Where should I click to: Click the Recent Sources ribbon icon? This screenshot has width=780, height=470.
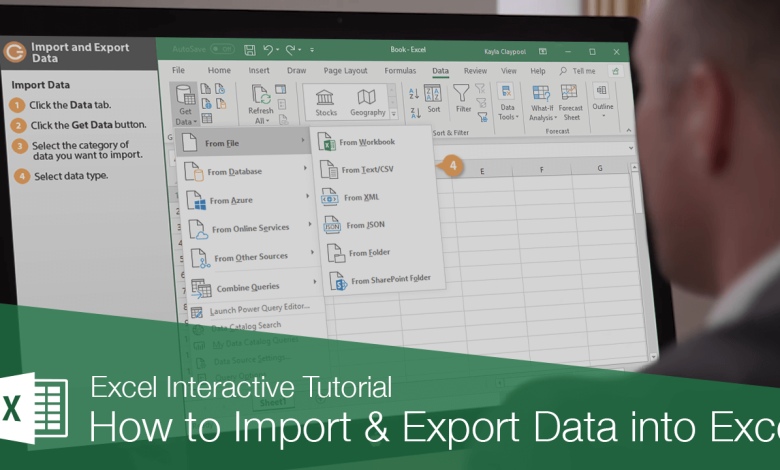tap(220, 89)
